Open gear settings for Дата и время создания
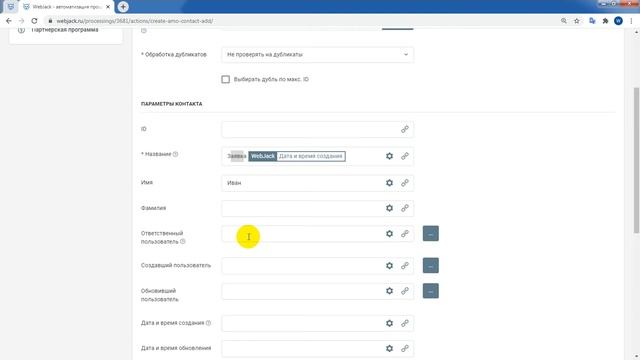Screen dimensions: 640x360 (389, 323)
